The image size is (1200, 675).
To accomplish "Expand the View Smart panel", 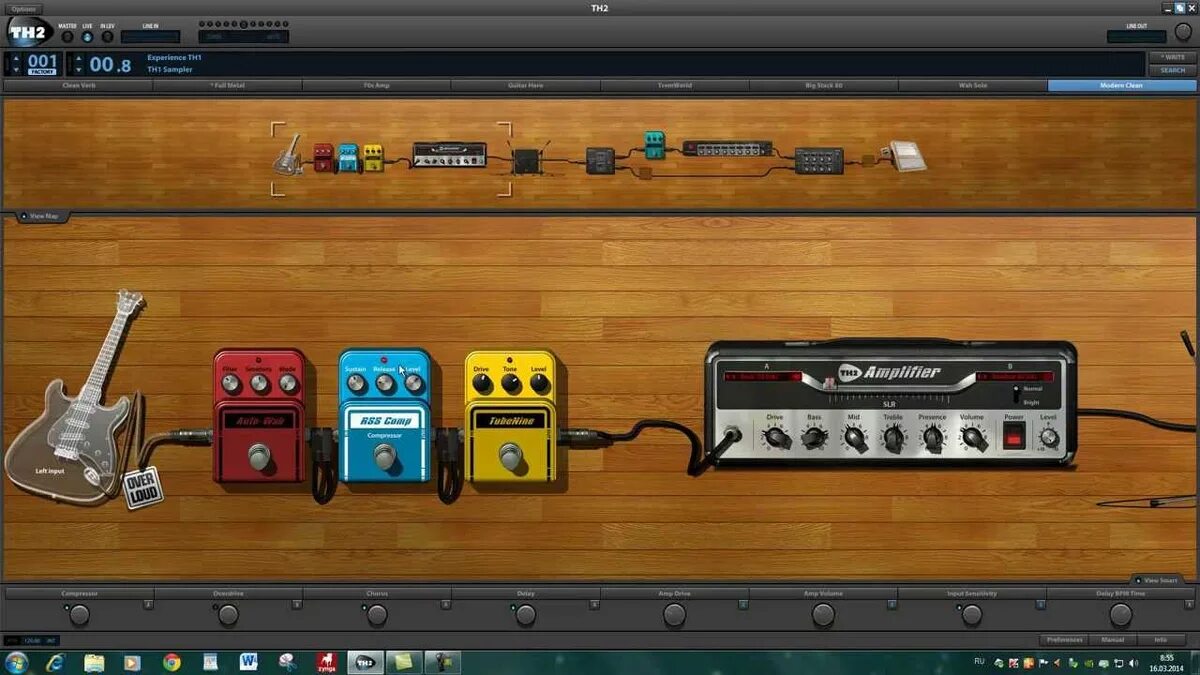I will pyautogui.click(x=1160, y=580).
